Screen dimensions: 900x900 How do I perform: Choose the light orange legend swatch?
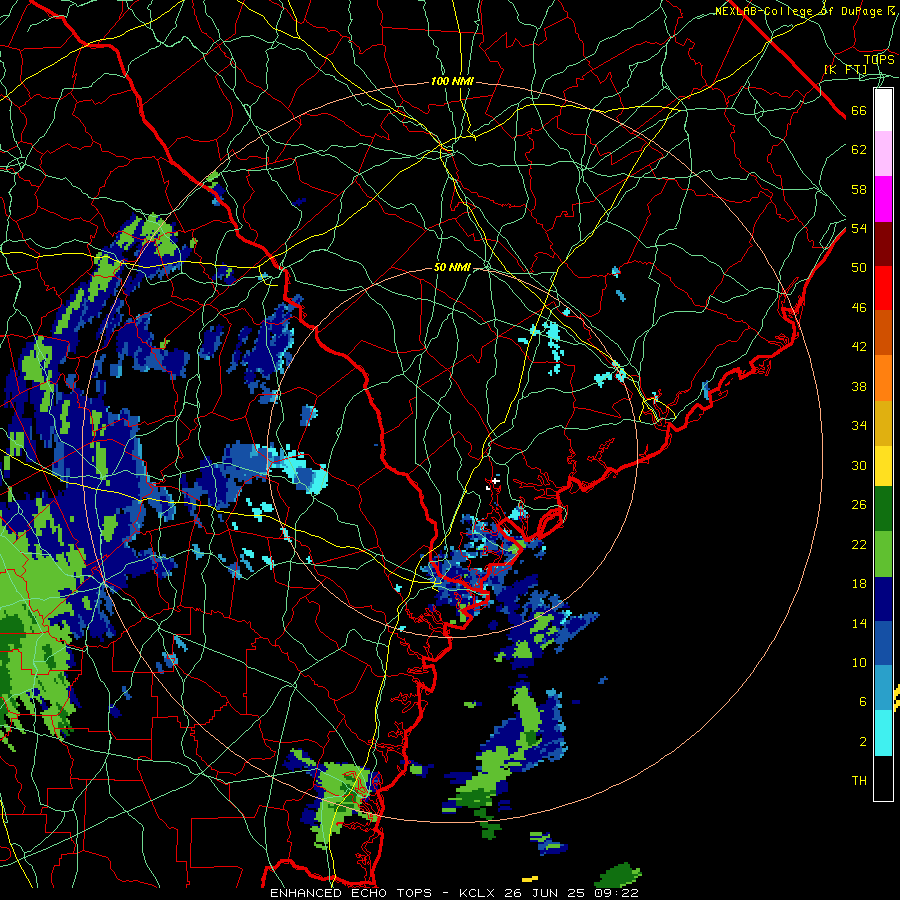coord(883,378)
